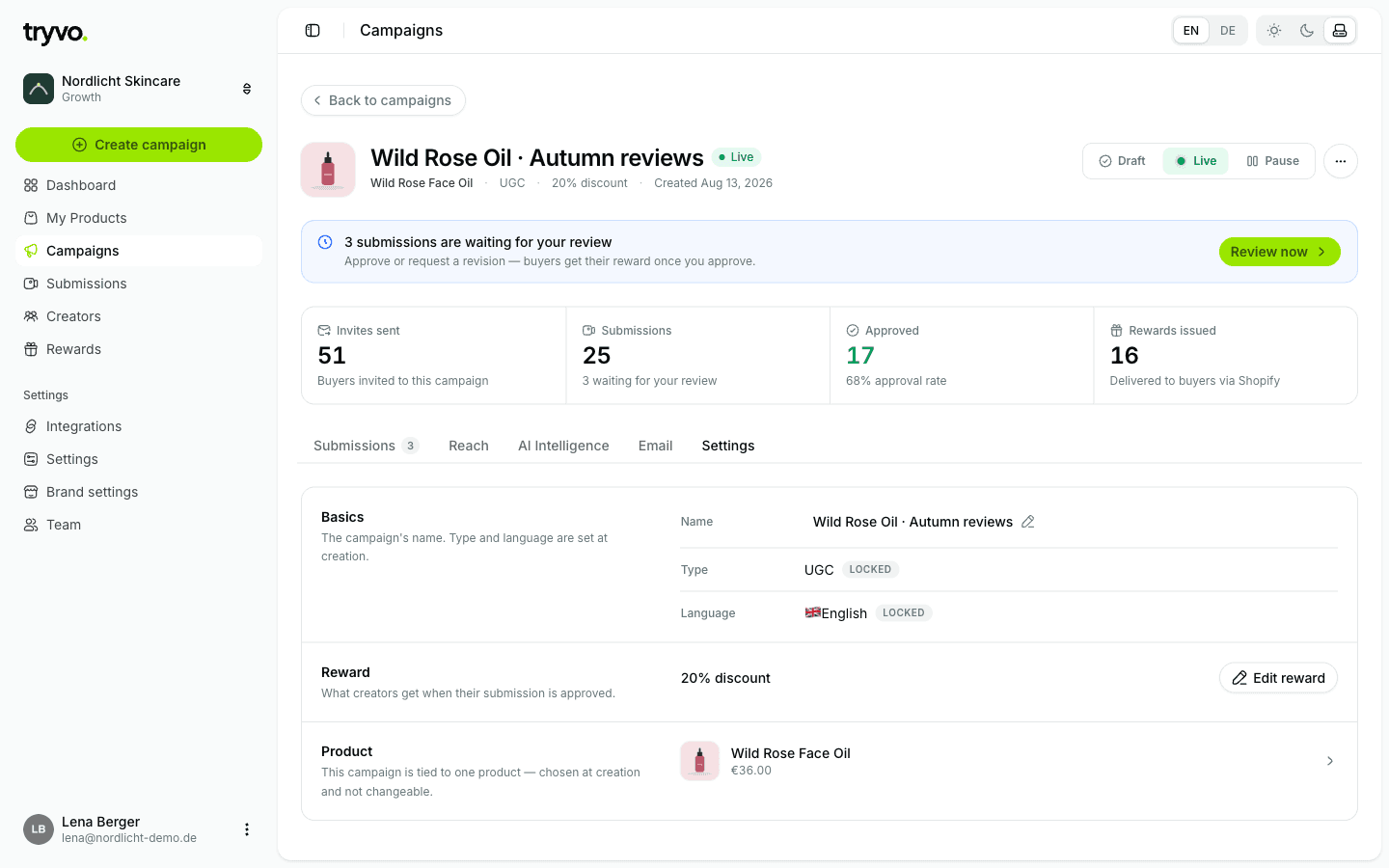The image size is (1389, 868).
Task: Open the Submissions tab
Action: pyautogui.click(x=366, y=446)
